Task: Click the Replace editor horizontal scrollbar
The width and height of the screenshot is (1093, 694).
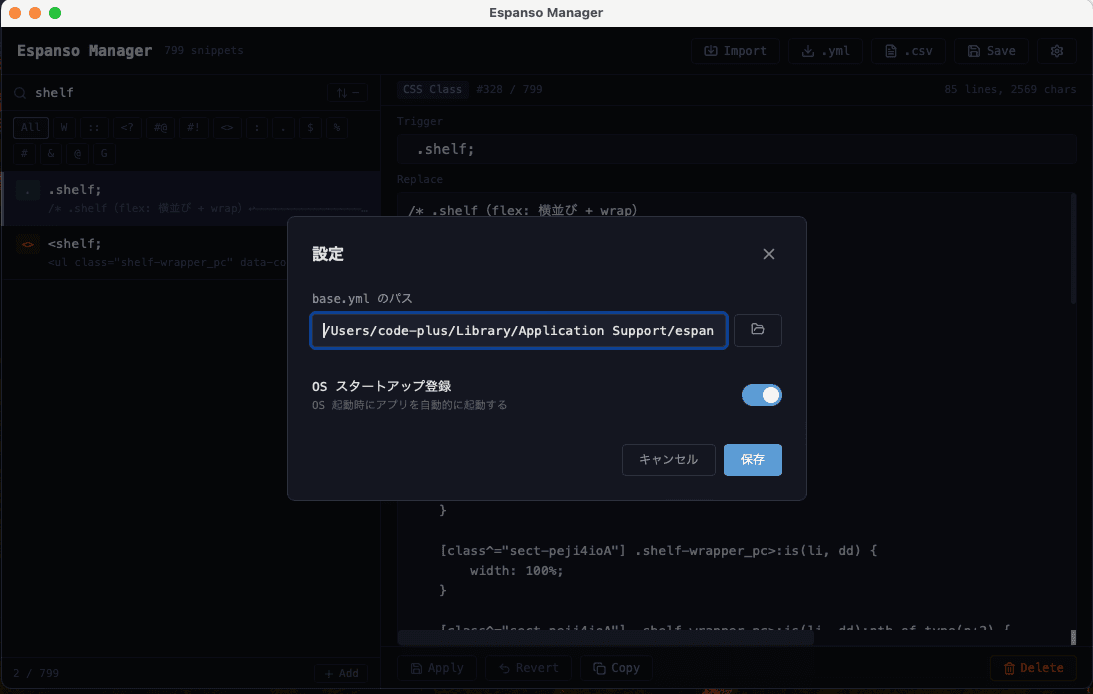Action: [606, 638]
